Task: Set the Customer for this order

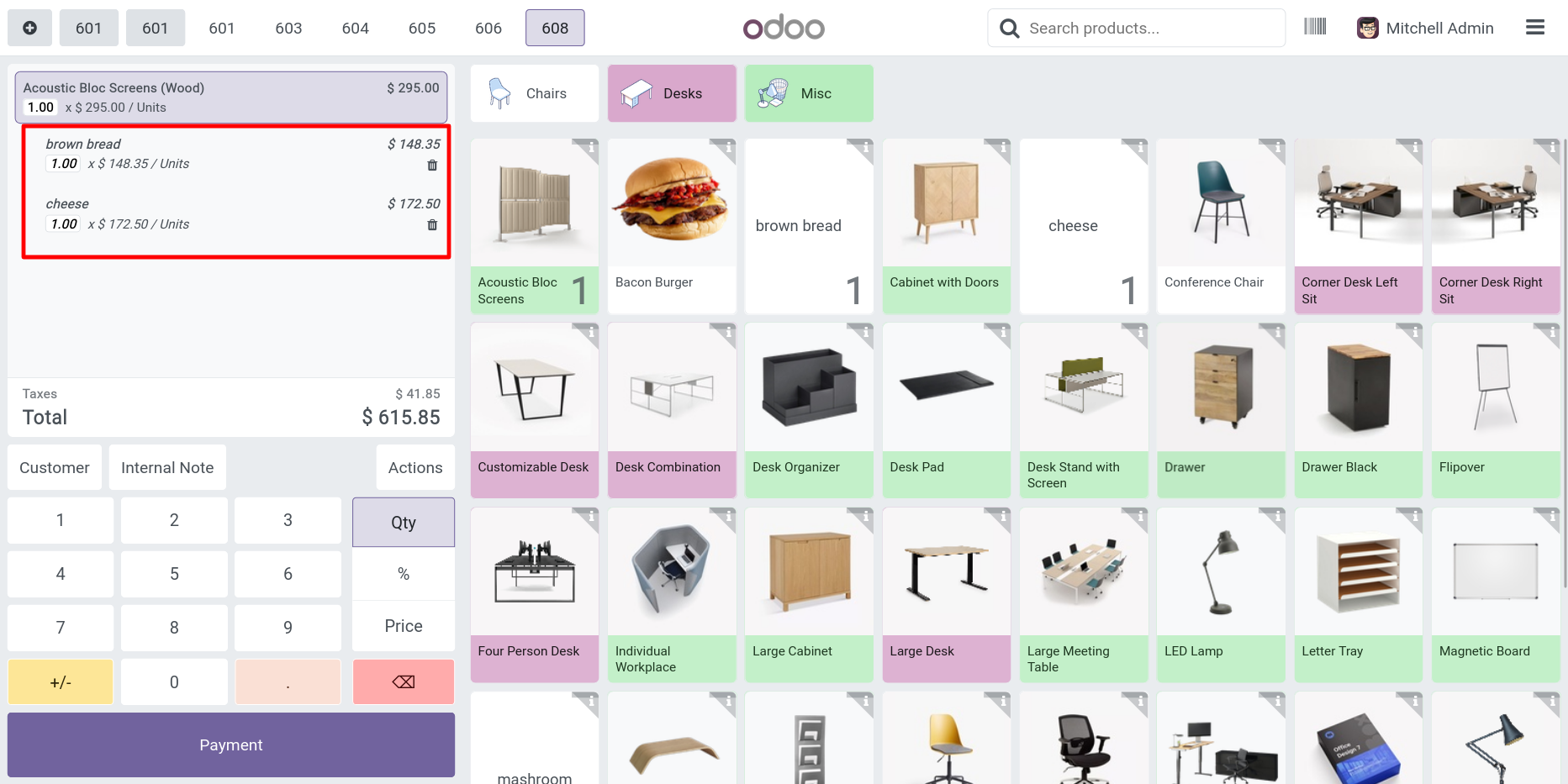Action: point(55,467)
